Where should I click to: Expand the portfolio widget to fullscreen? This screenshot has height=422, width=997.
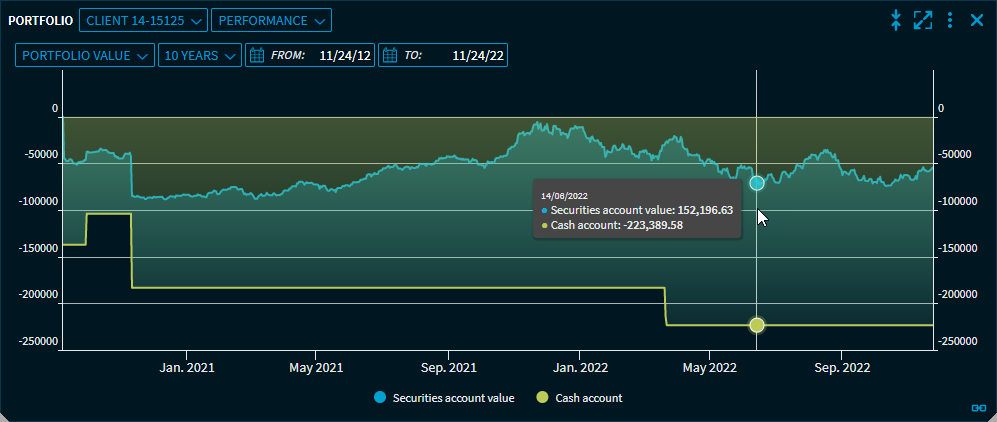pos(922,20)
